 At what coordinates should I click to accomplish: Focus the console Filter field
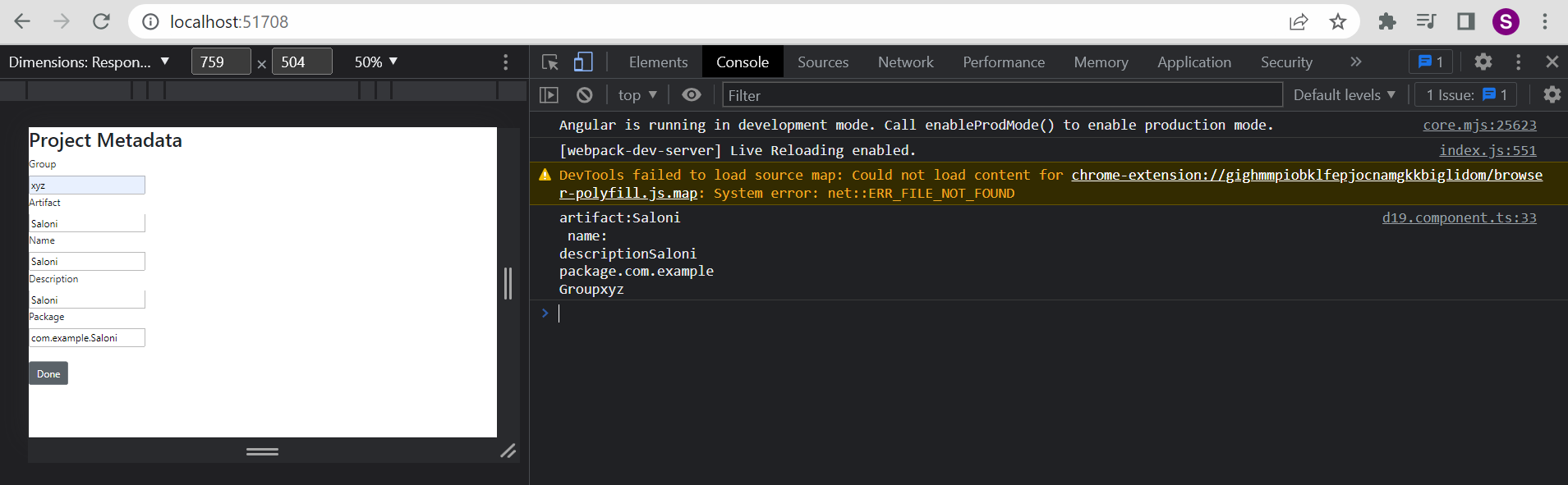(1002, 95)
